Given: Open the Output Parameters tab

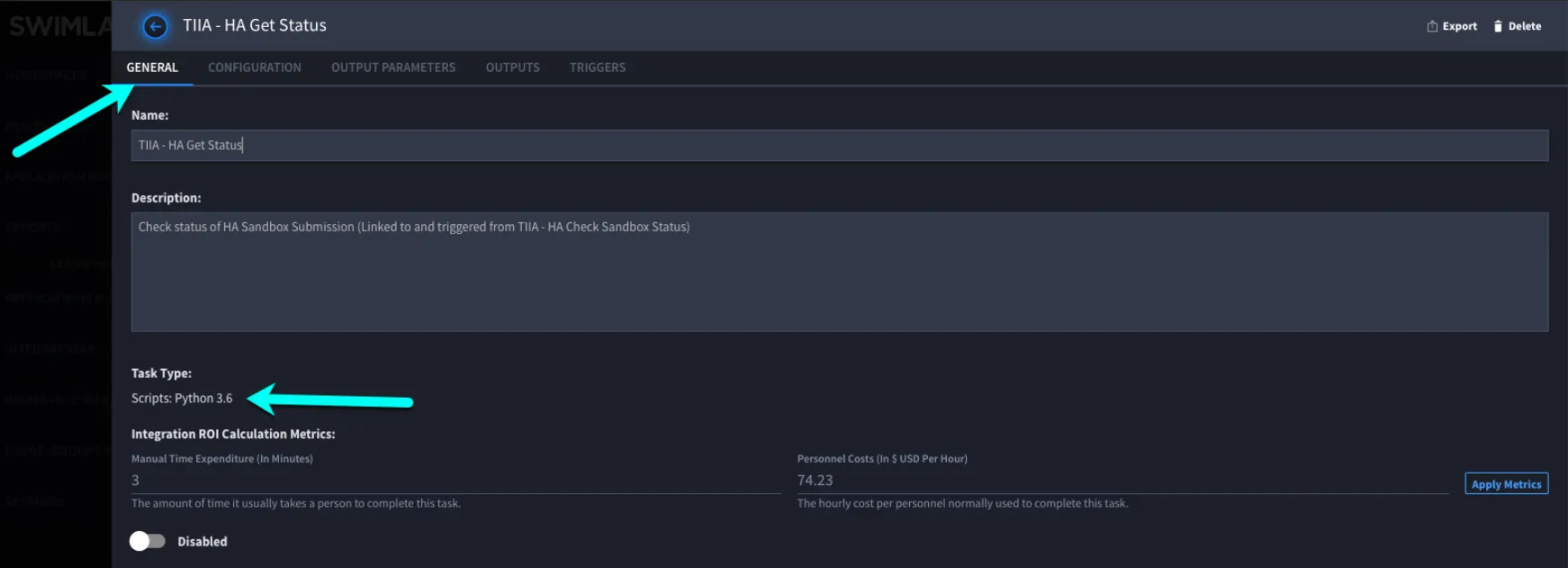Looking at the screenshot, I should 393,68.
